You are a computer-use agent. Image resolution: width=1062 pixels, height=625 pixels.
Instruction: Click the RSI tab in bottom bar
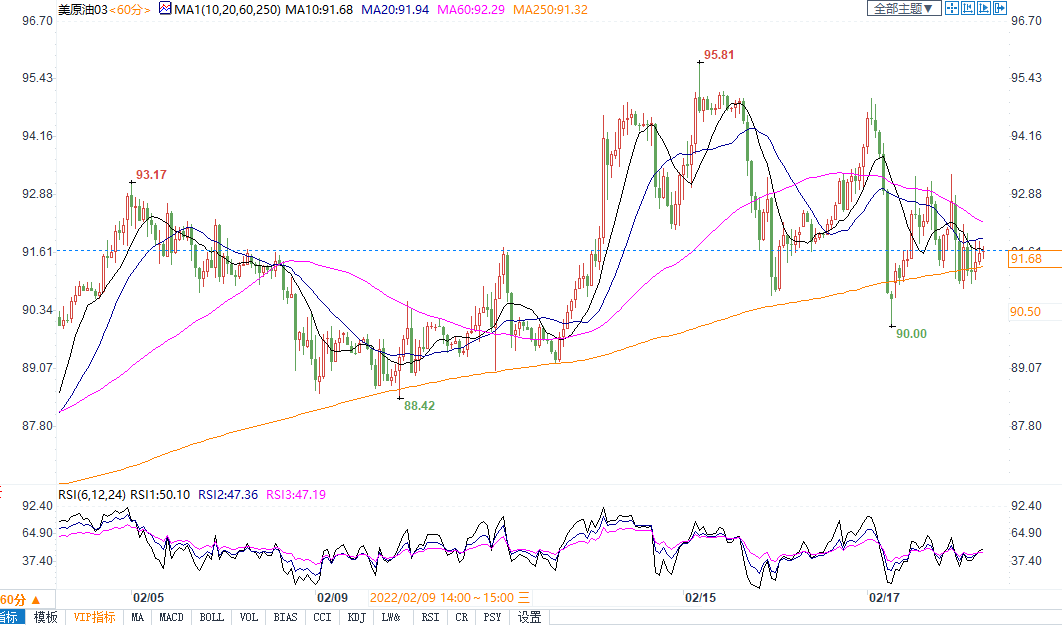(430, 617)
